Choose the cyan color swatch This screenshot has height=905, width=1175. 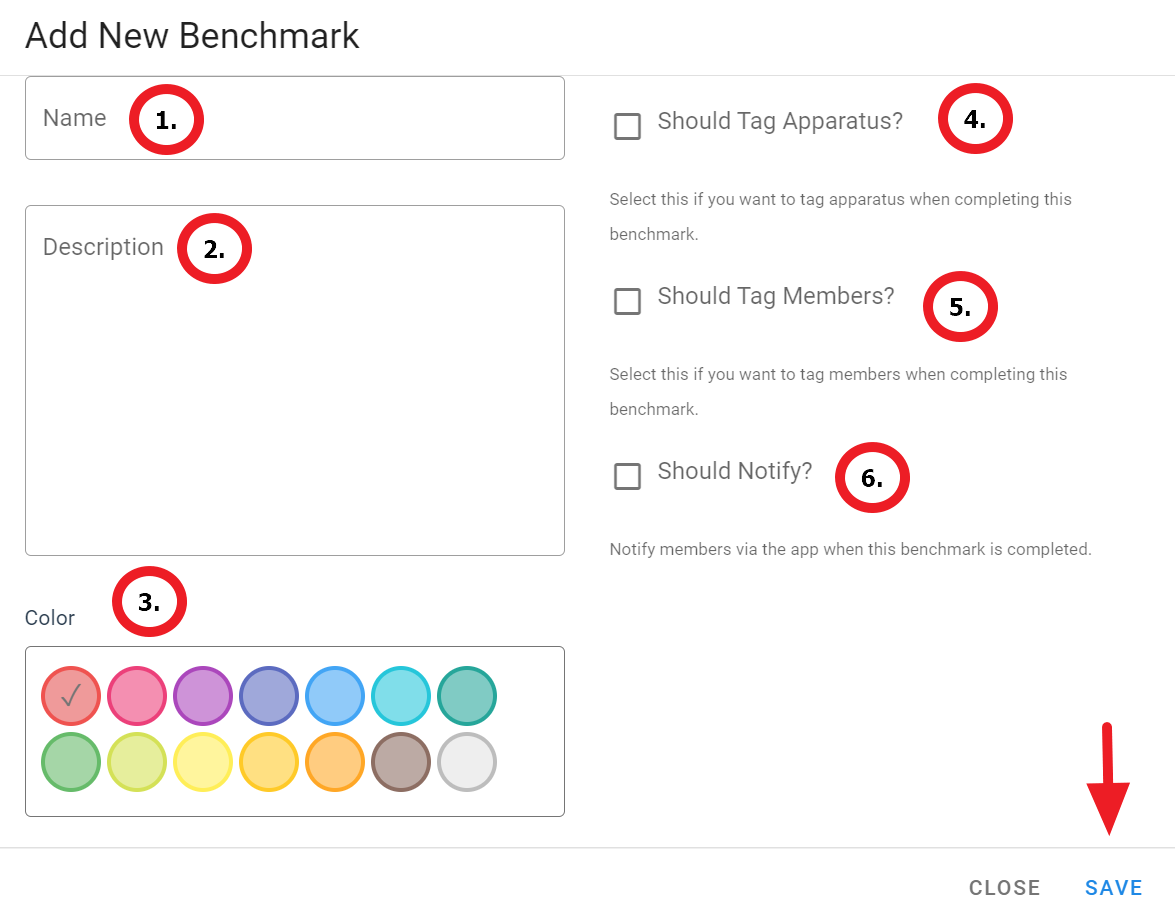tap(401, 695)
